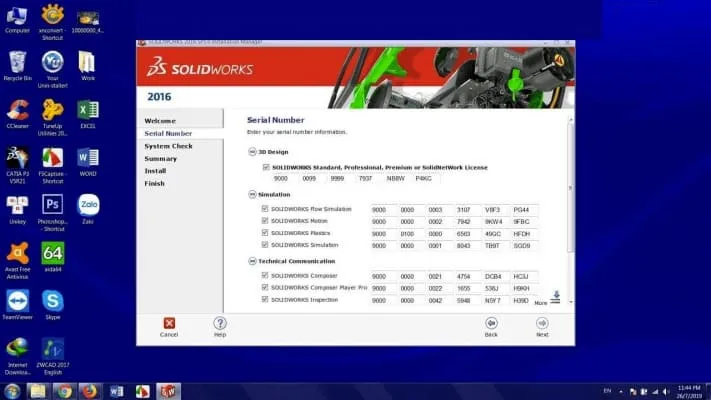Click the Cancel button
Viewport: 711px width, 400px height.
pos(169,327)
